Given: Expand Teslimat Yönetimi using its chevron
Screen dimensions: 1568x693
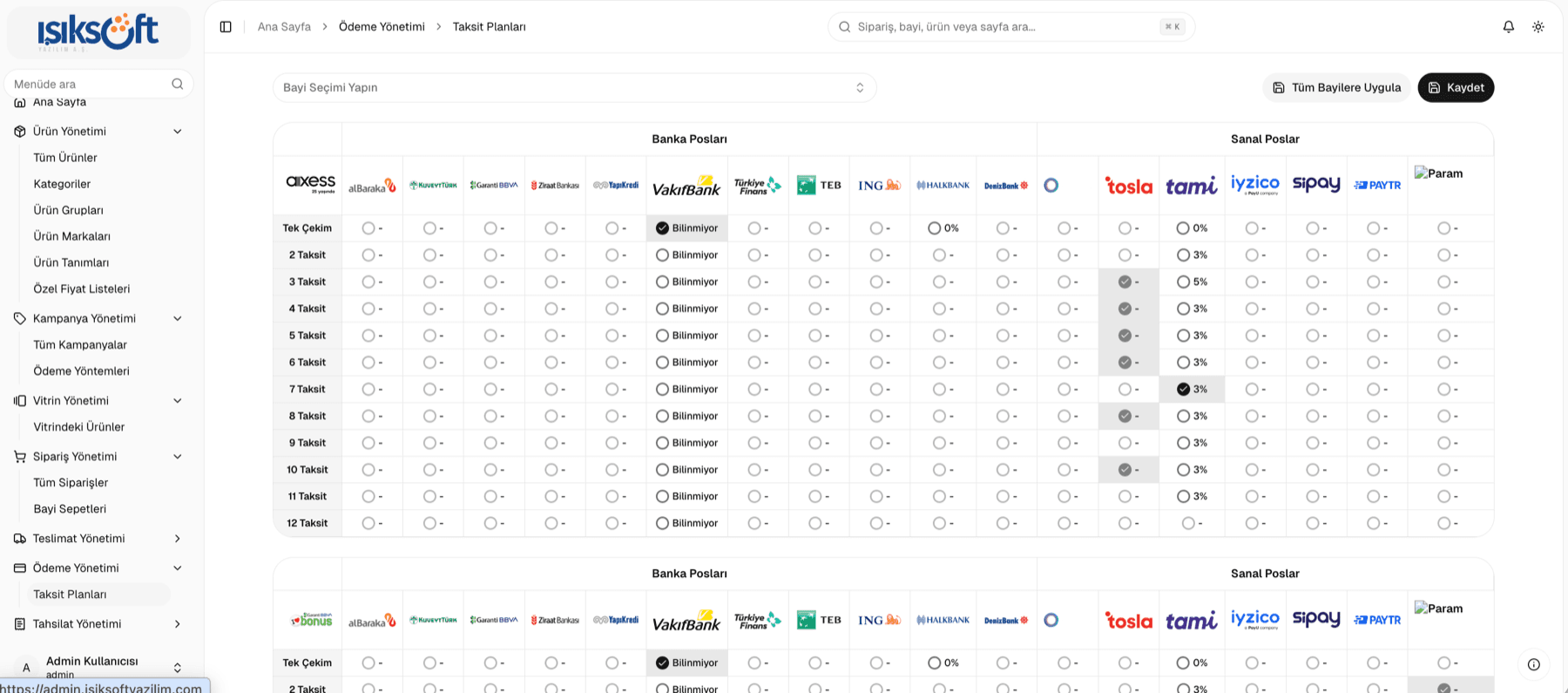Looking at the screenshot, I should [178, 539].
